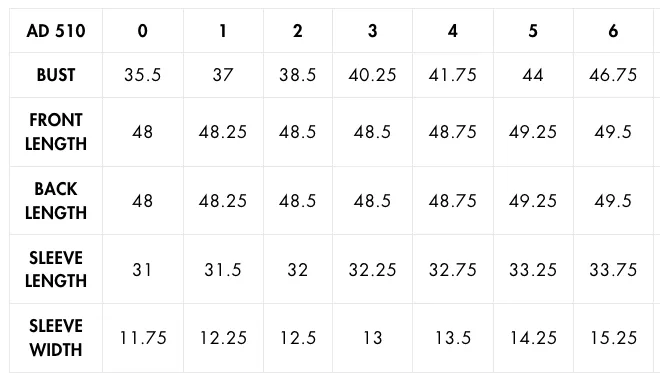660x373 pixels.
Task: Click back length value 48.75
Action: coord(452,201)
